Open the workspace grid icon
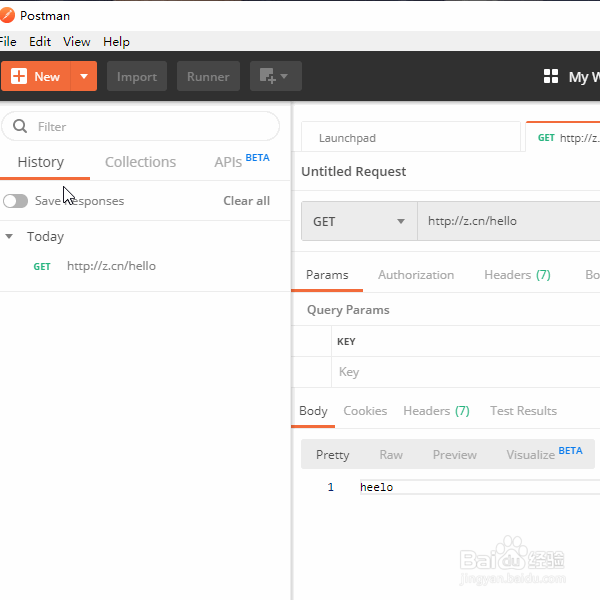Screen dimensions: 600x600 [551, 76]
